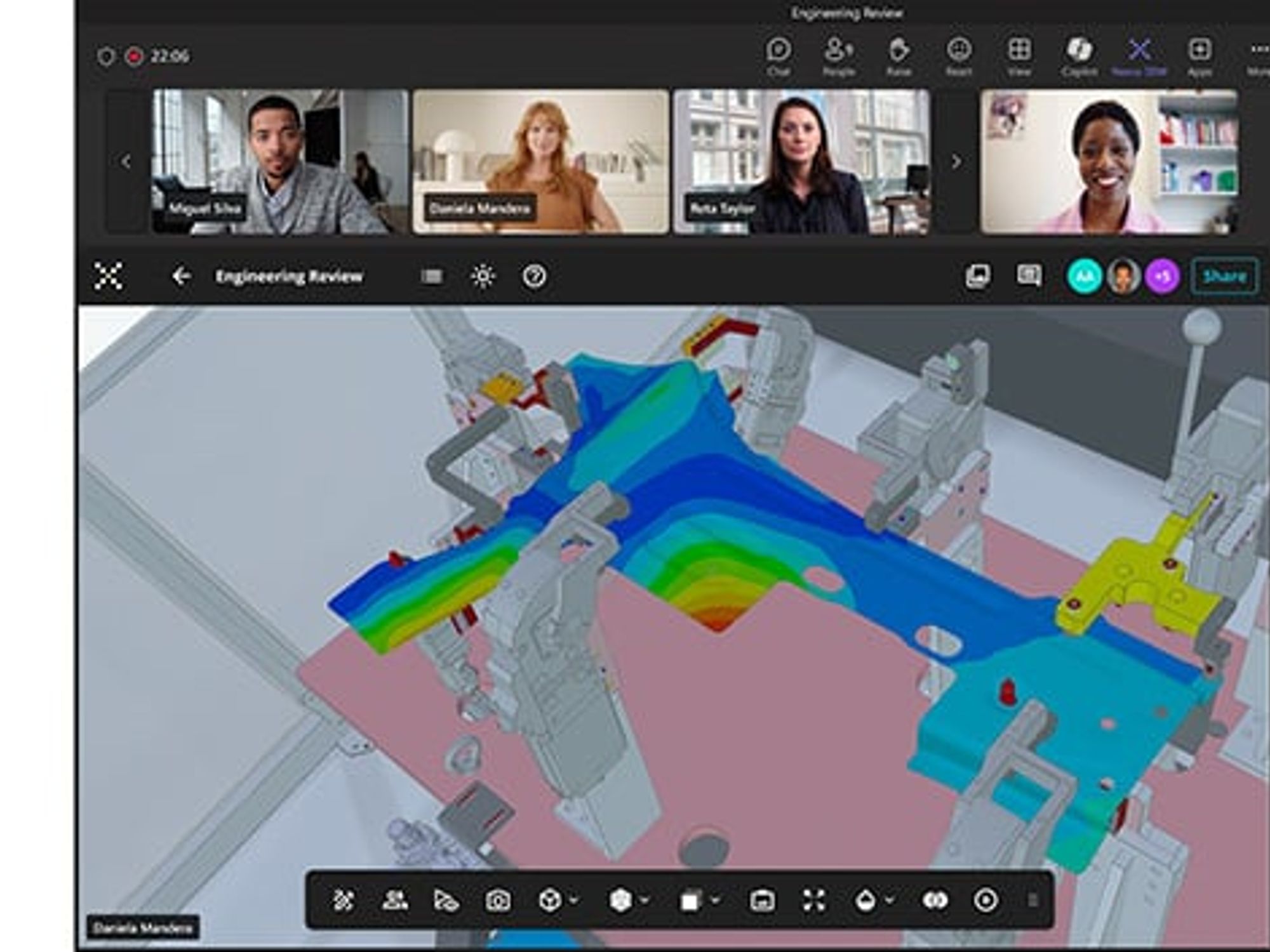Image resolution: width=1270 pixels, height=952 pixels.
Task: Open the Apps button in meeting toolbar
Action: click(x=1200, y=56)
